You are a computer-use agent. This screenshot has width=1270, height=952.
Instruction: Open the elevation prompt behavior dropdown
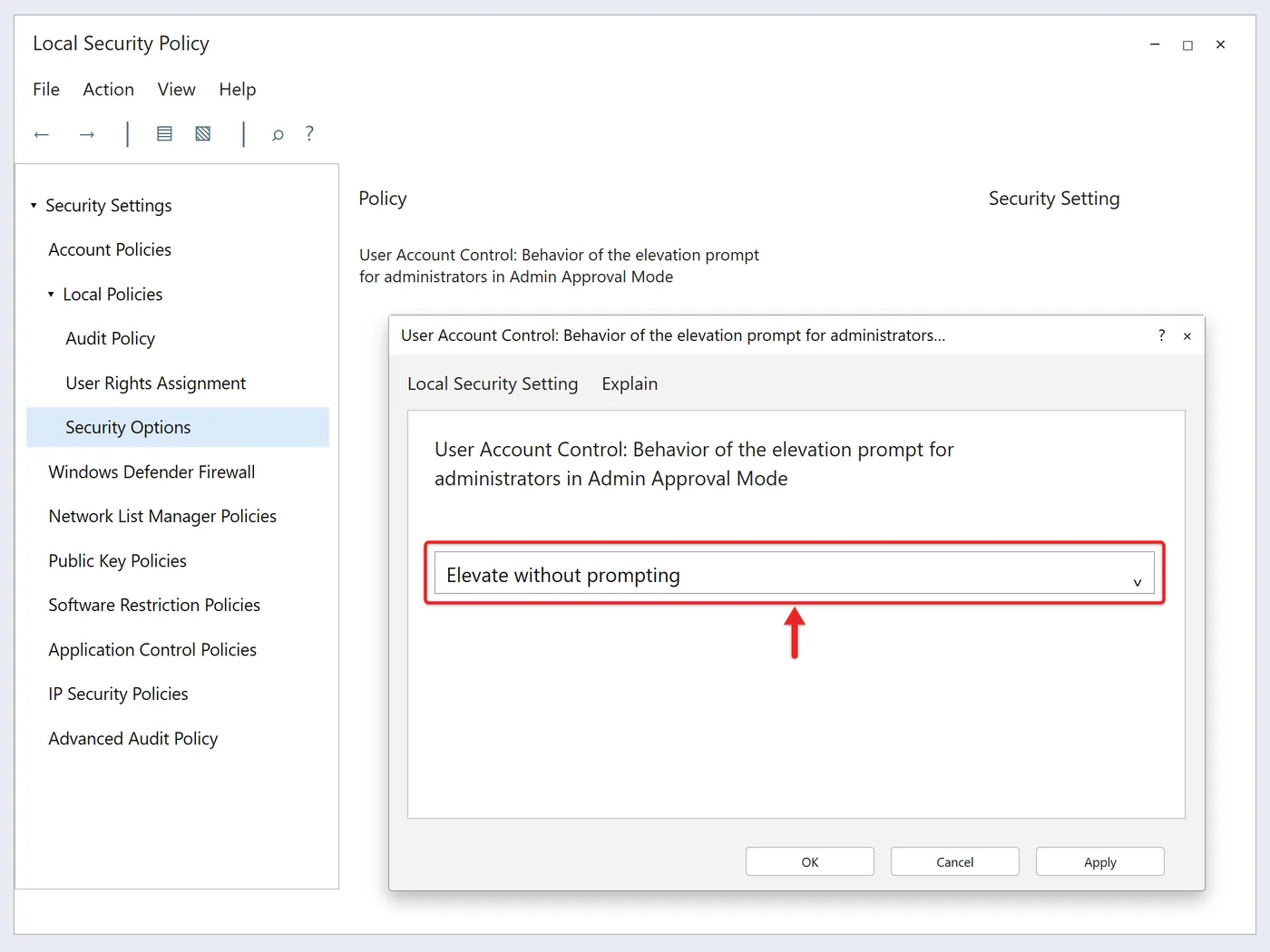pyautogui.click(x=795, y=573)
